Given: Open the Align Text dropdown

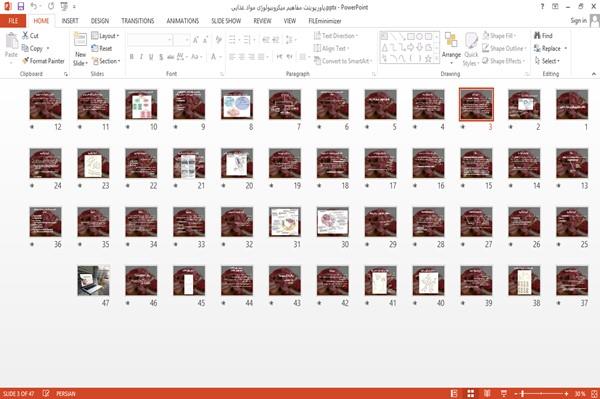Looking at the screenshot, I should click(331, 48).
